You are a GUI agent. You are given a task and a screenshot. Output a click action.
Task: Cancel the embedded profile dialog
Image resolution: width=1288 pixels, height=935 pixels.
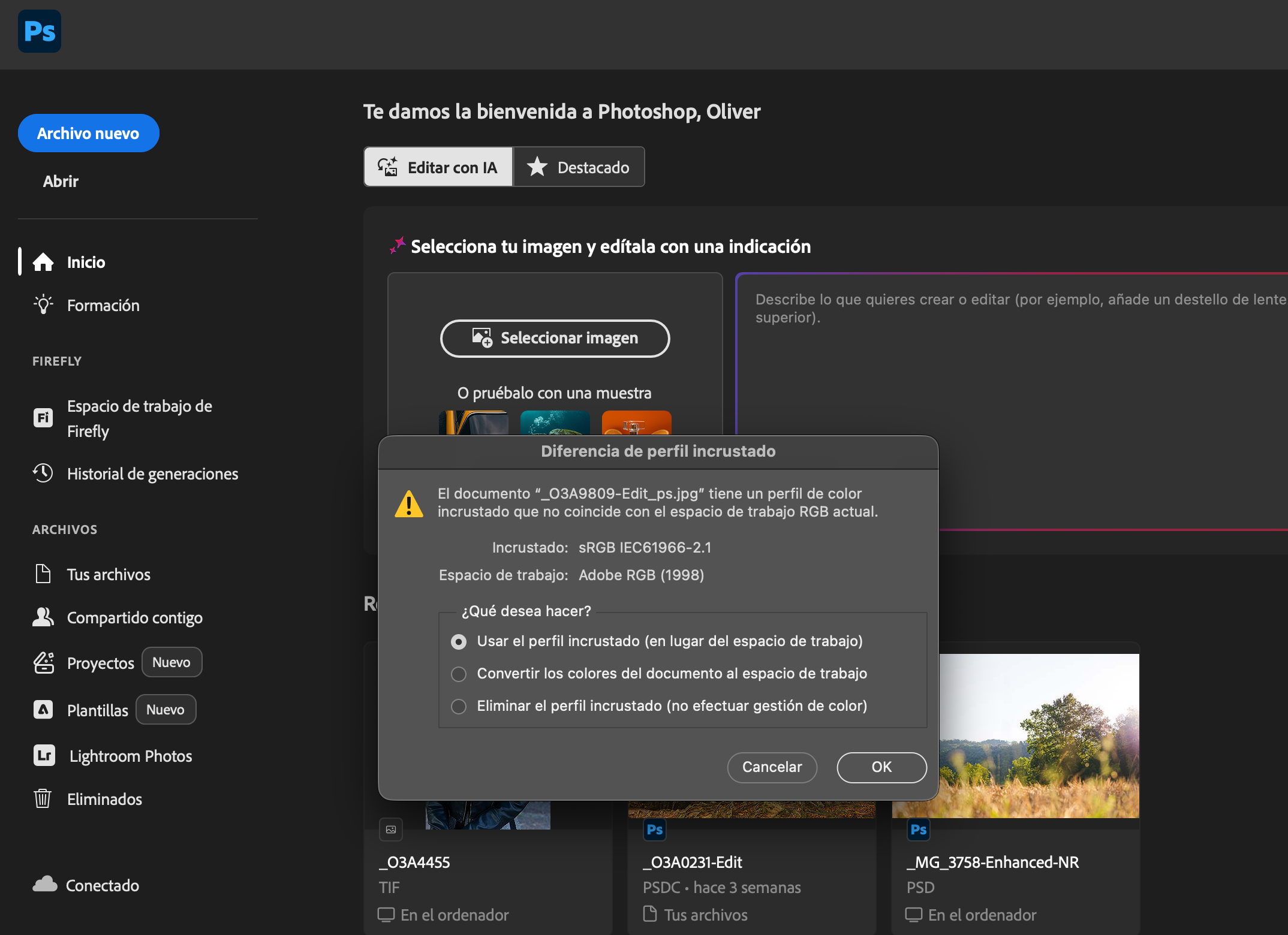coord(772,767)
